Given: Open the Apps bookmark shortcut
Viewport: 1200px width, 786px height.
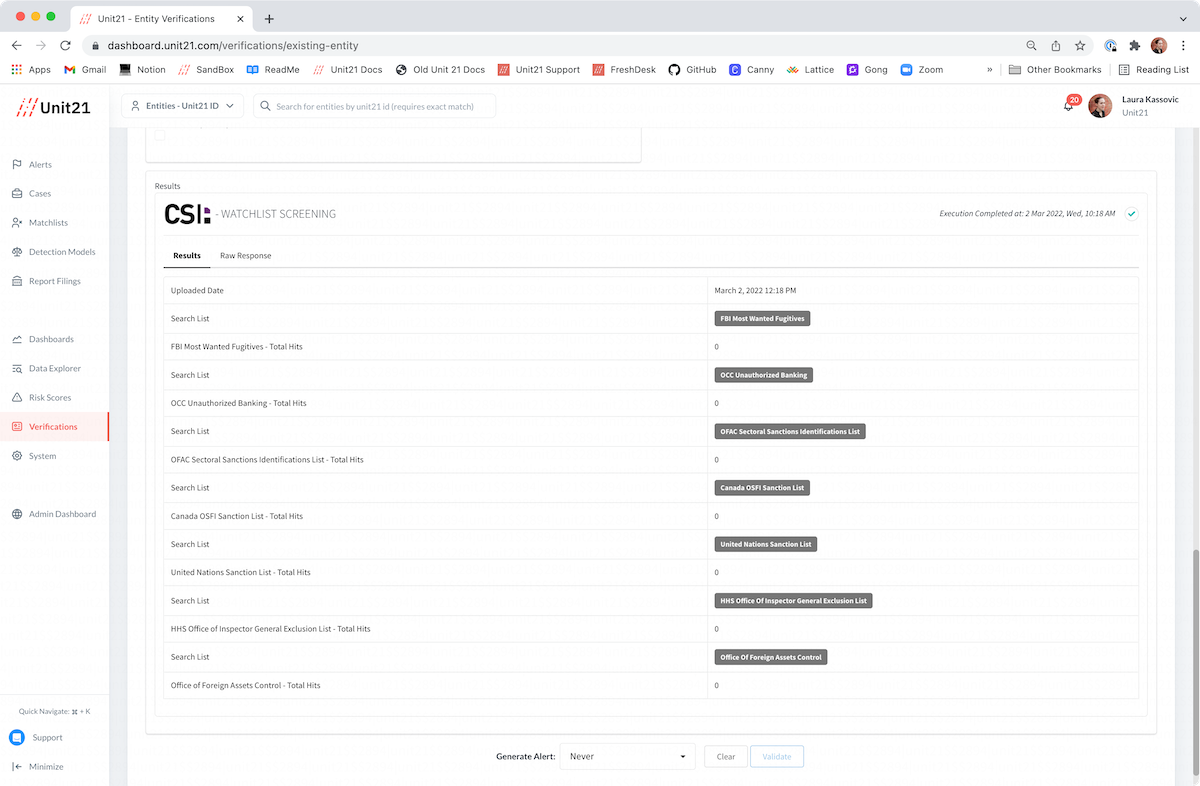Looking at the screenshot, I should click(31, 70).
